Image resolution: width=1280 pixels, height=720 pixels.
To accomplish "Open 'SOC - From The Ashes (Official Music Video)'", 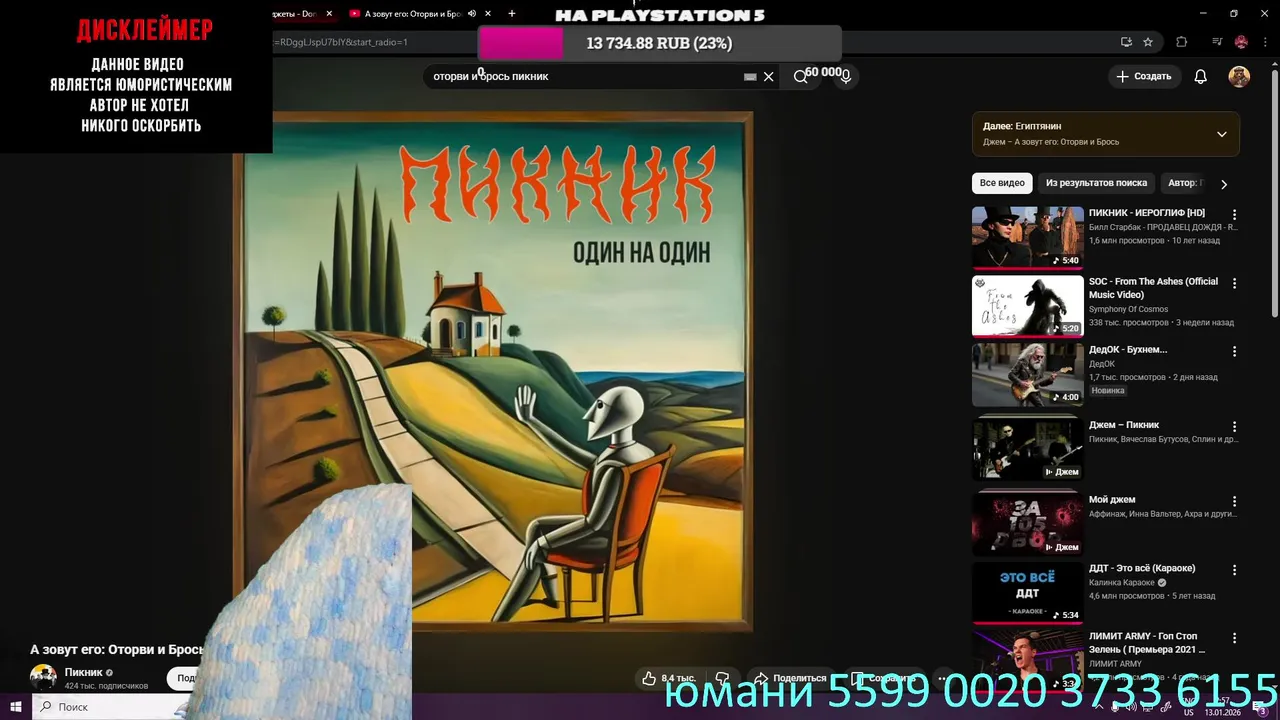I will (1153, 288).
